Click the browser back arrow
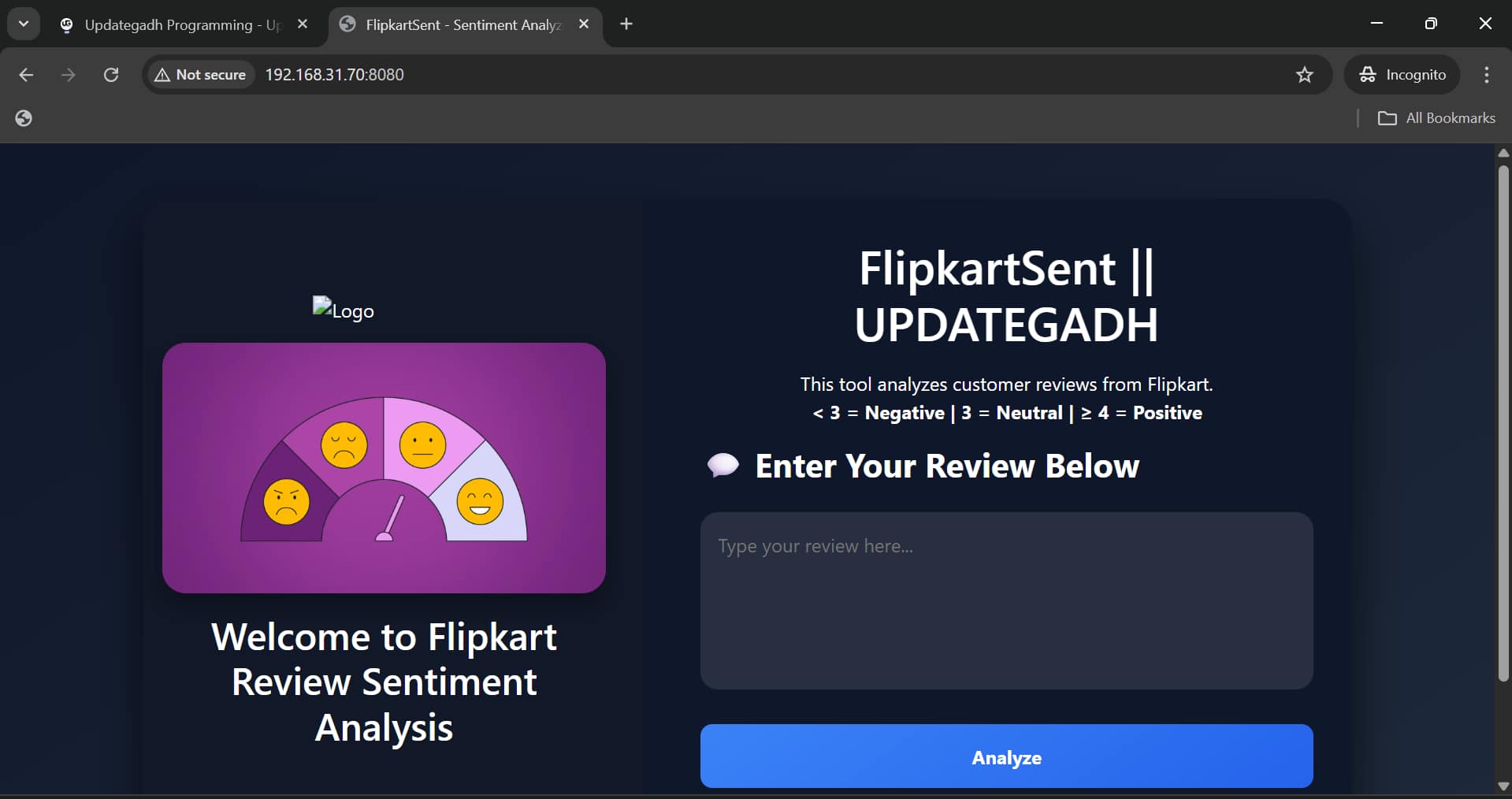Image resolution: width=1512 pixels, height=799 pixels. [x=26, y=75]
